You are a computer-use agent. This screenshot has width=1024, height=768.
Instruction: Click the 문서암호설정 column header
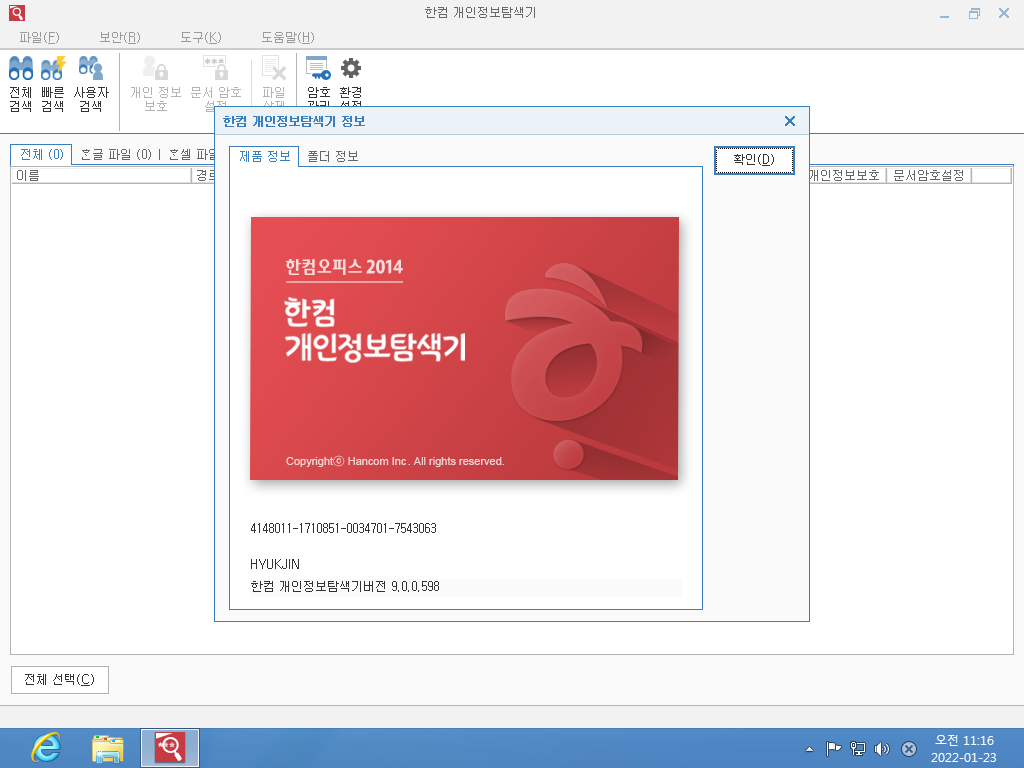[x=929, y=176]
